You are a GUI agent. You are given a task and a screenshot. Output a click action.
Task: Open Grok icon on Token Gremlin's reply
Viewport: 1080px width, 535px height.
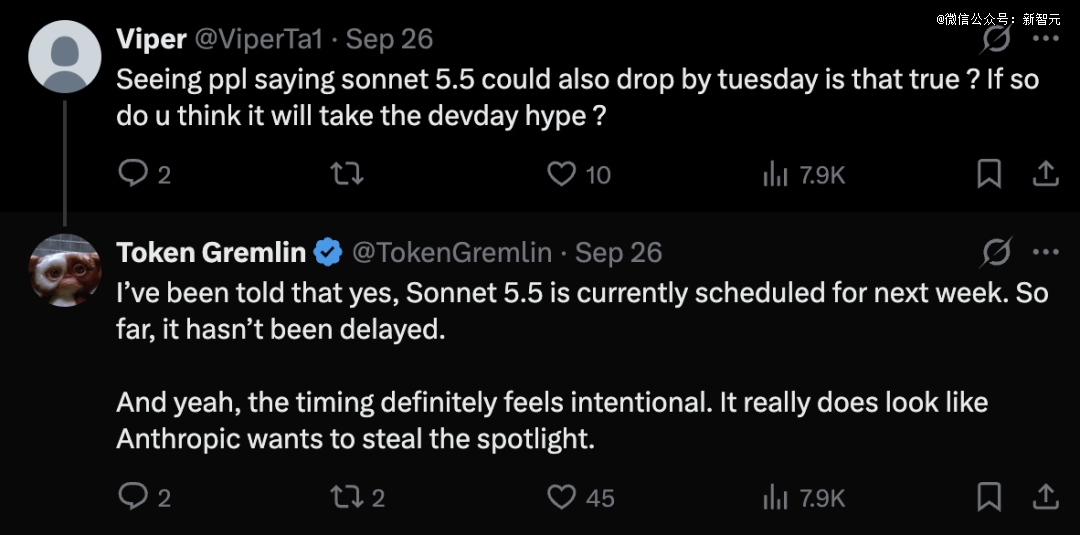(996, 253)
